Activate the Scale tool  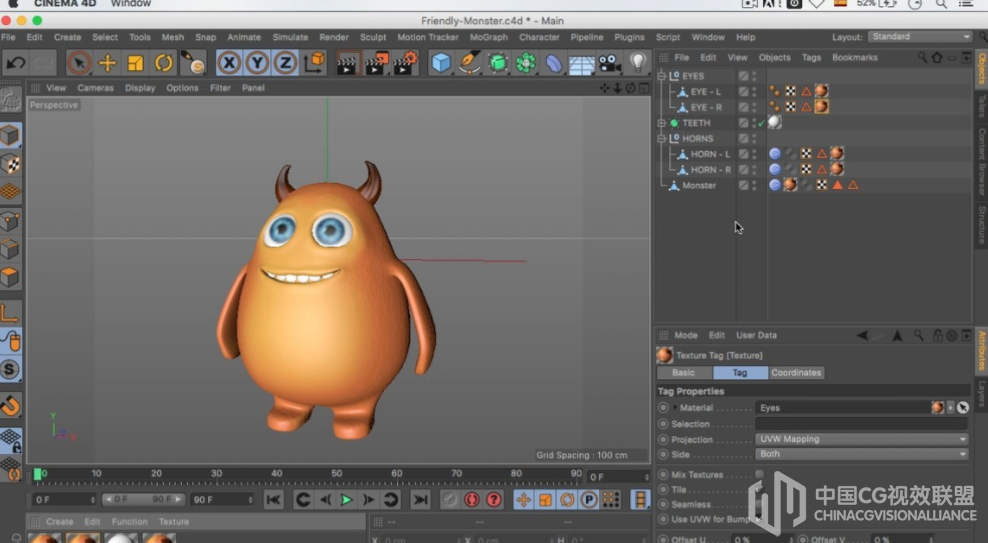click(135, 63)
